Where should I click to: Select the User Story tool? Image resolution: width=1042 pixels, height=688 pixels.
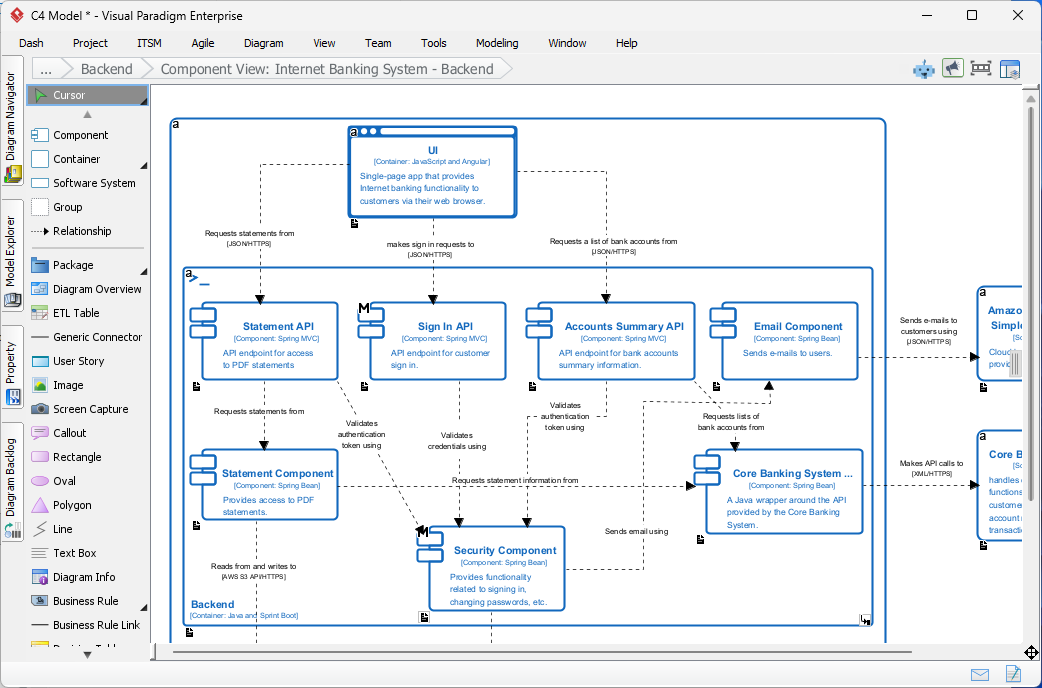(77, 361)
